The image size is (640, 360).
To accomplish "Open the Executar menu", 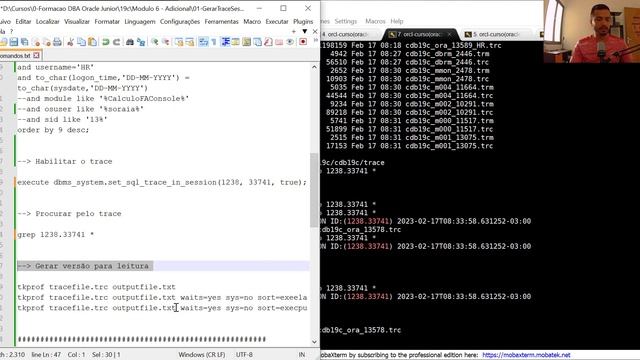I will tap(277, 22).
